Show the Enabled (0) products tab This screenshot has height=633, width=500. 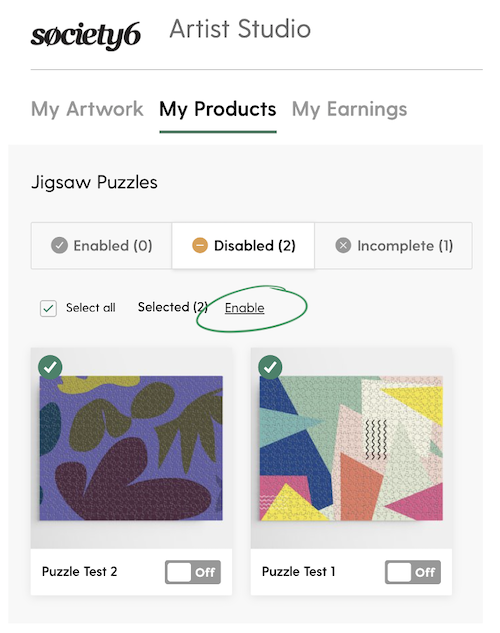tap(101, 245)
